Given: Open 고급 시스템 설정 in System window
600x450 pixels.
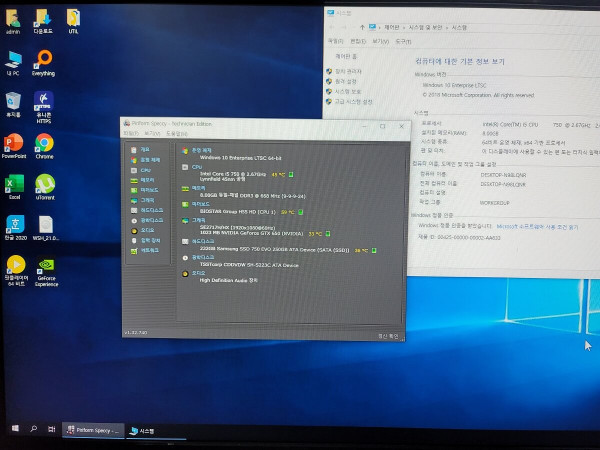Looking at the screenshot, I should [x=354, y=101].
